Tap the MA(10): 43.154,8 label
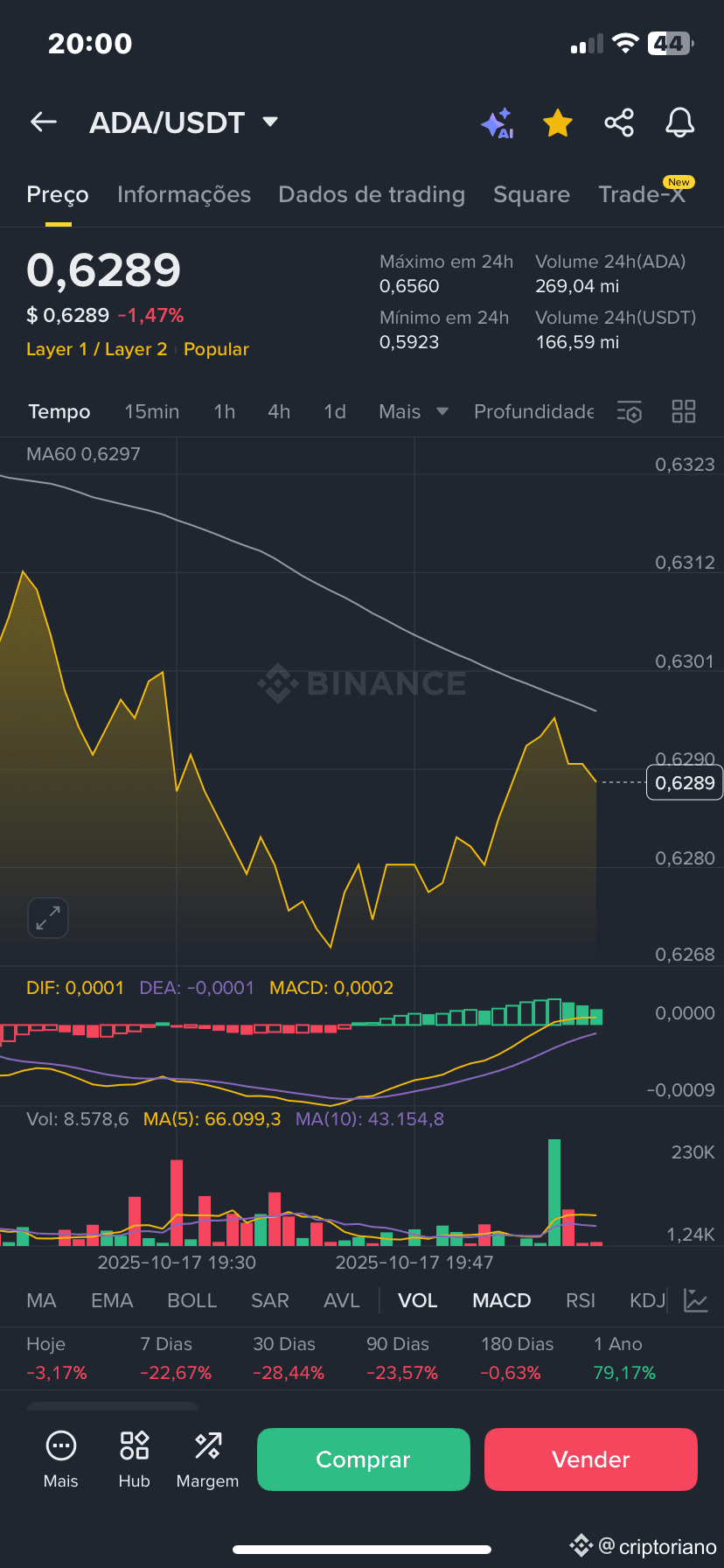Viewport: 724px width, 1568px height. tap(370, 1119)
